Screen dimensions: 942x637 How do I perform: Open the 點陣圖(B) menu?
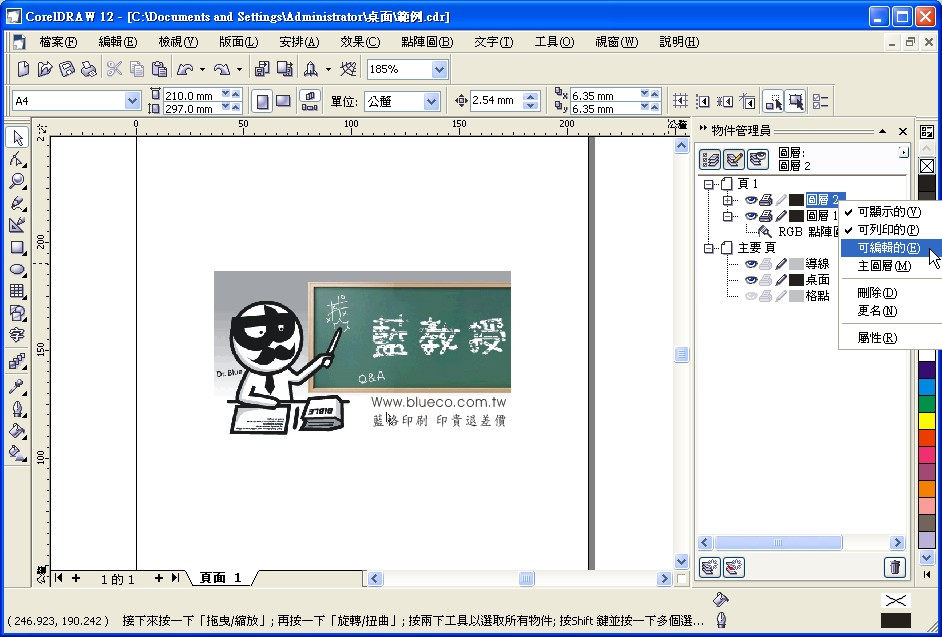pyautogui.click(x=427, y=42)
